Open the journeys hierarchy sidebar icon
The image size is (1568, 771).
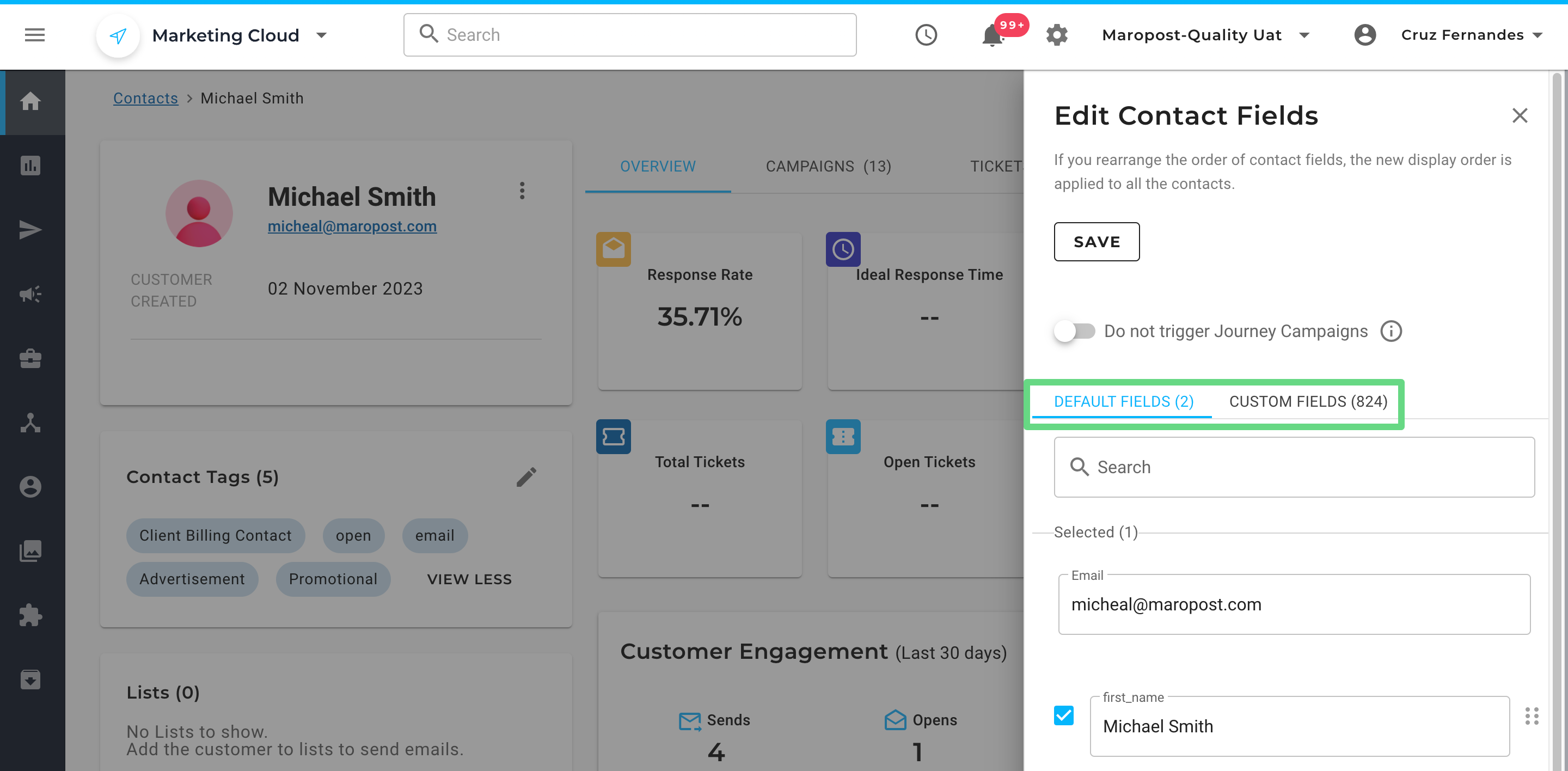[x=30, y=423]
